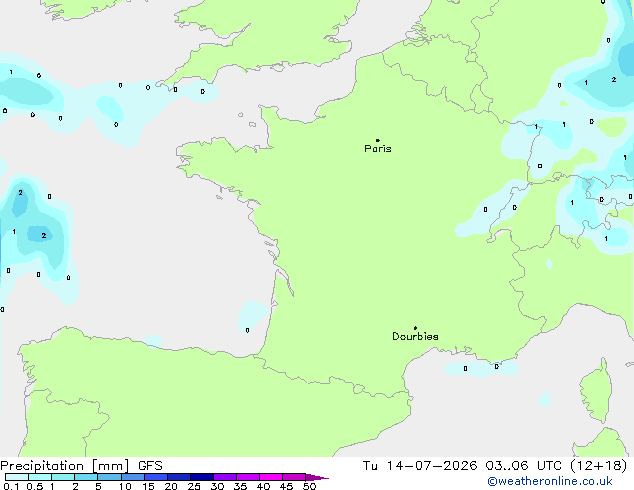
Task: Click the 0.1 legend scale value
Action: pos(11,486)
